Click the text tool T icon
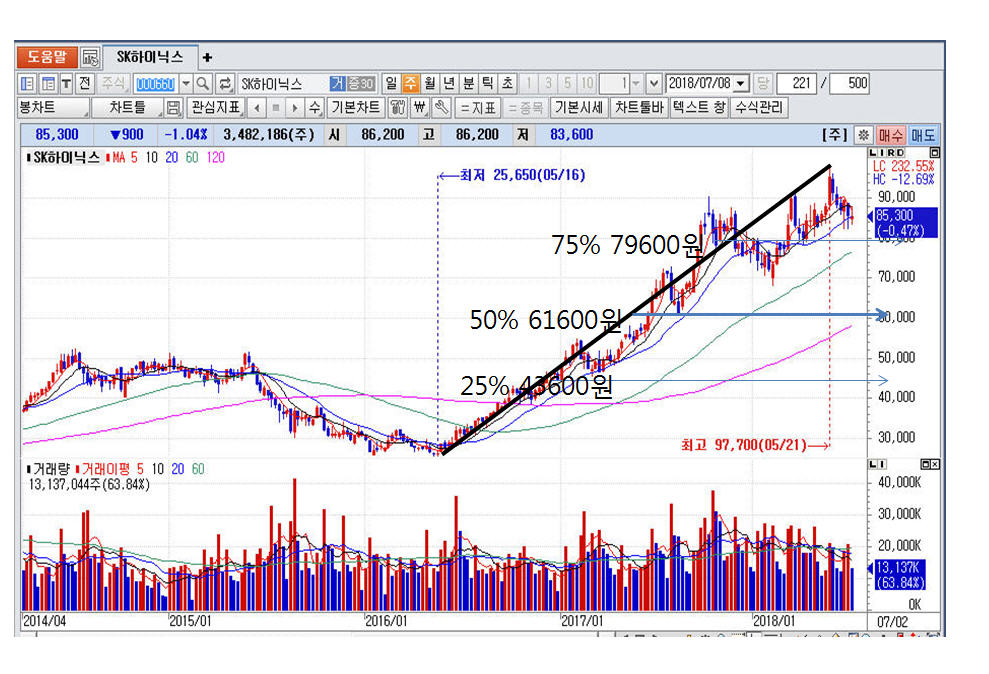 pos(66,84)
